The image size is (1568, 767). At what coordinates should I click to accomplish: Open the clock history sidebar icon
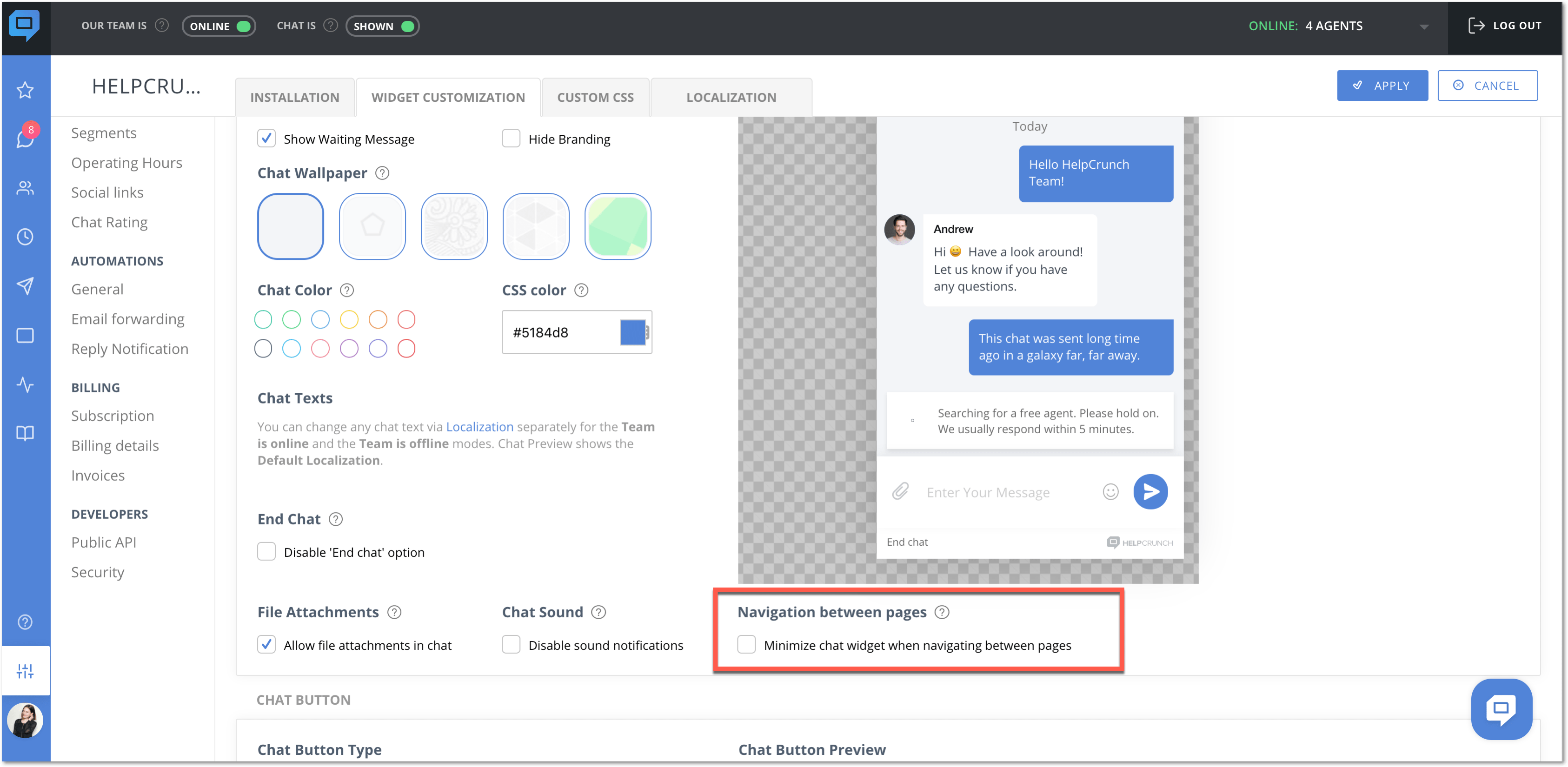click(25, 237)
